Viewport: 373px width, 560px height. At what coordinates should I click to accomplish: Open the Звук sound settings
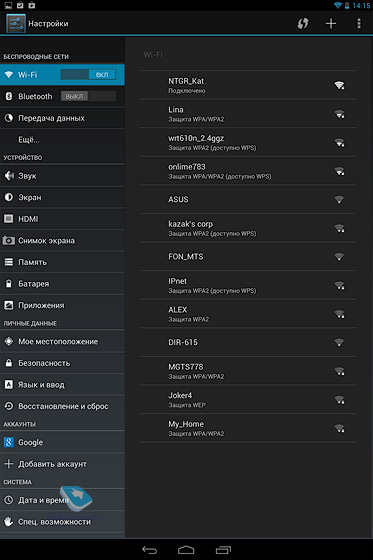[x=63, y=176]
